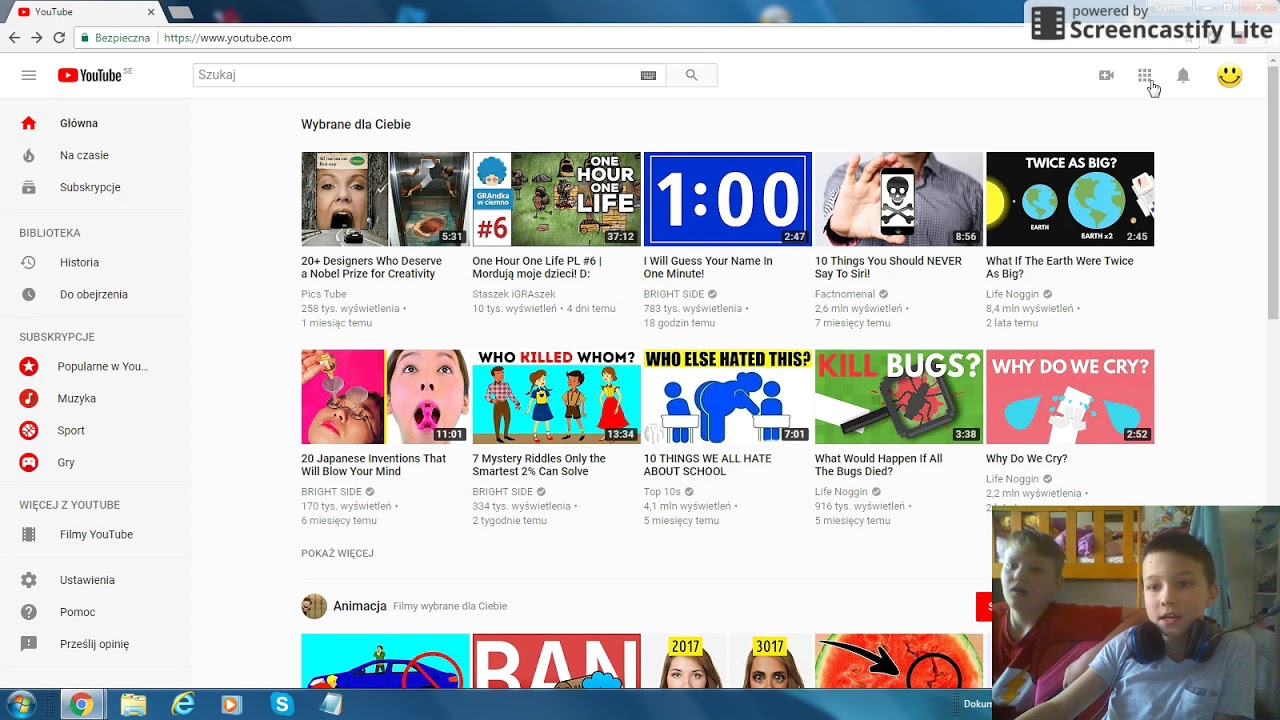The width and height of the screenshot is (1280, 720).
Task: Open the Windows Start menu
Action: click(x=21, y=705)
